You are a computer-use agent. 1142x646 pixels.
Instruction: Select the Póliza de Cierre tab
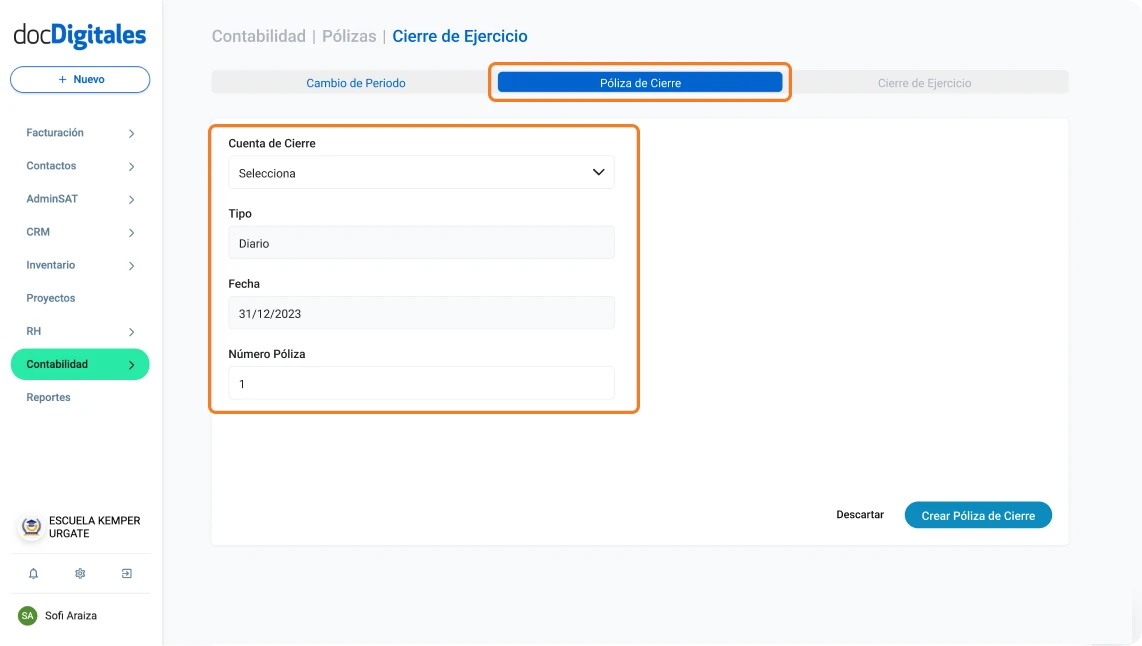click(640, 83)
